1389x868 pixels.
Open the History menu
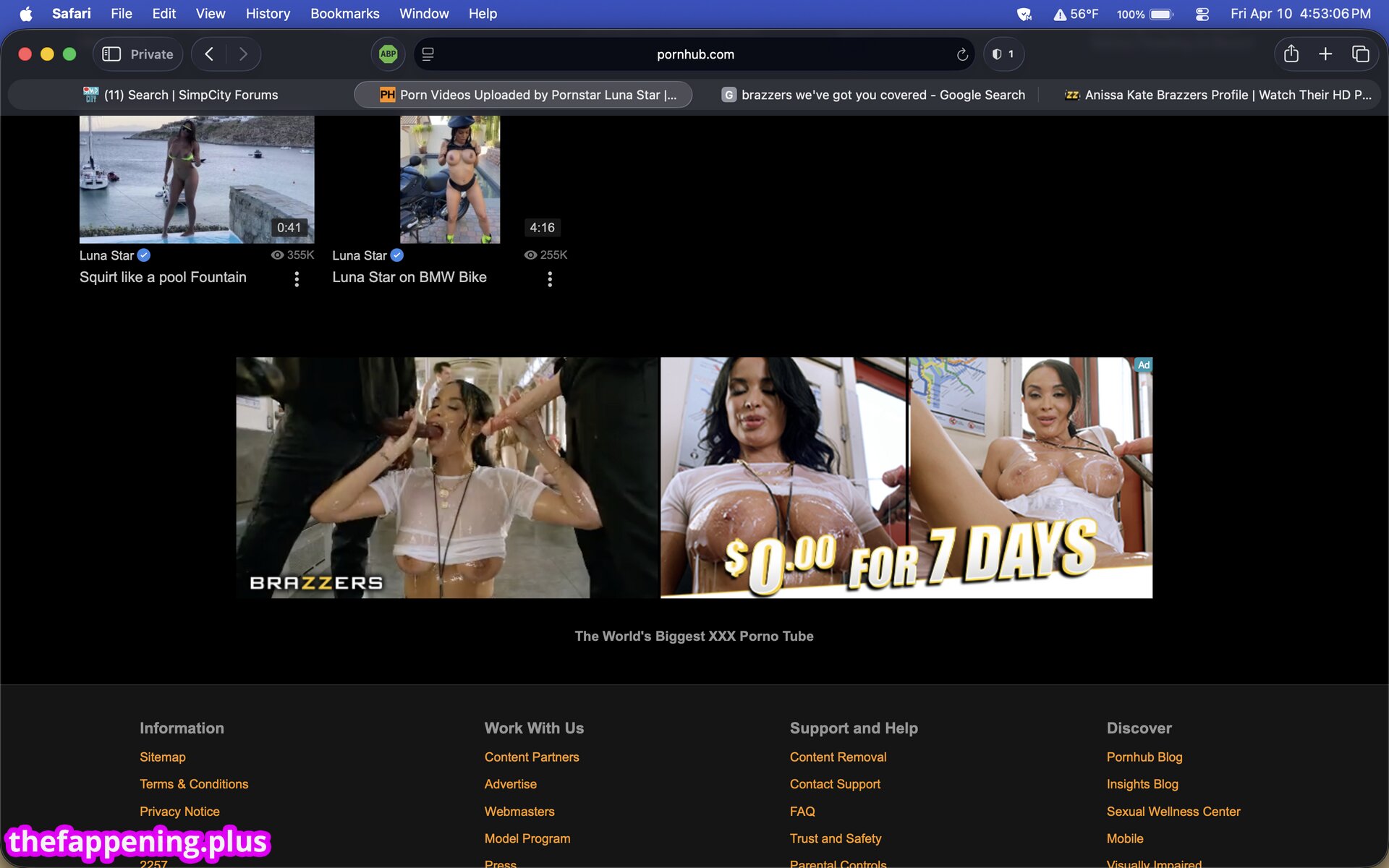coord(267,14)
